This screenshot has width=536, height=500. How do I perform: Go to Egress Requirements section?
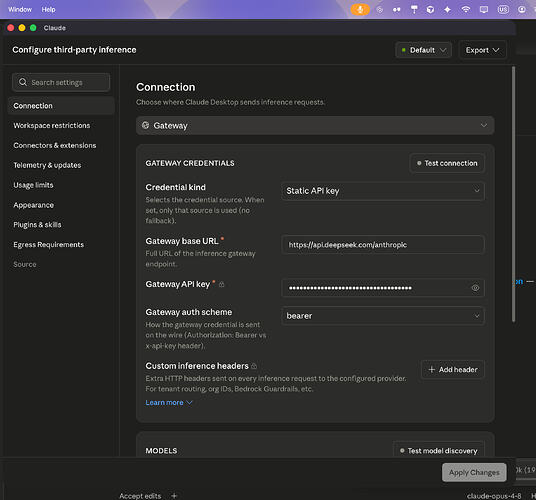[x=49, y=244]
